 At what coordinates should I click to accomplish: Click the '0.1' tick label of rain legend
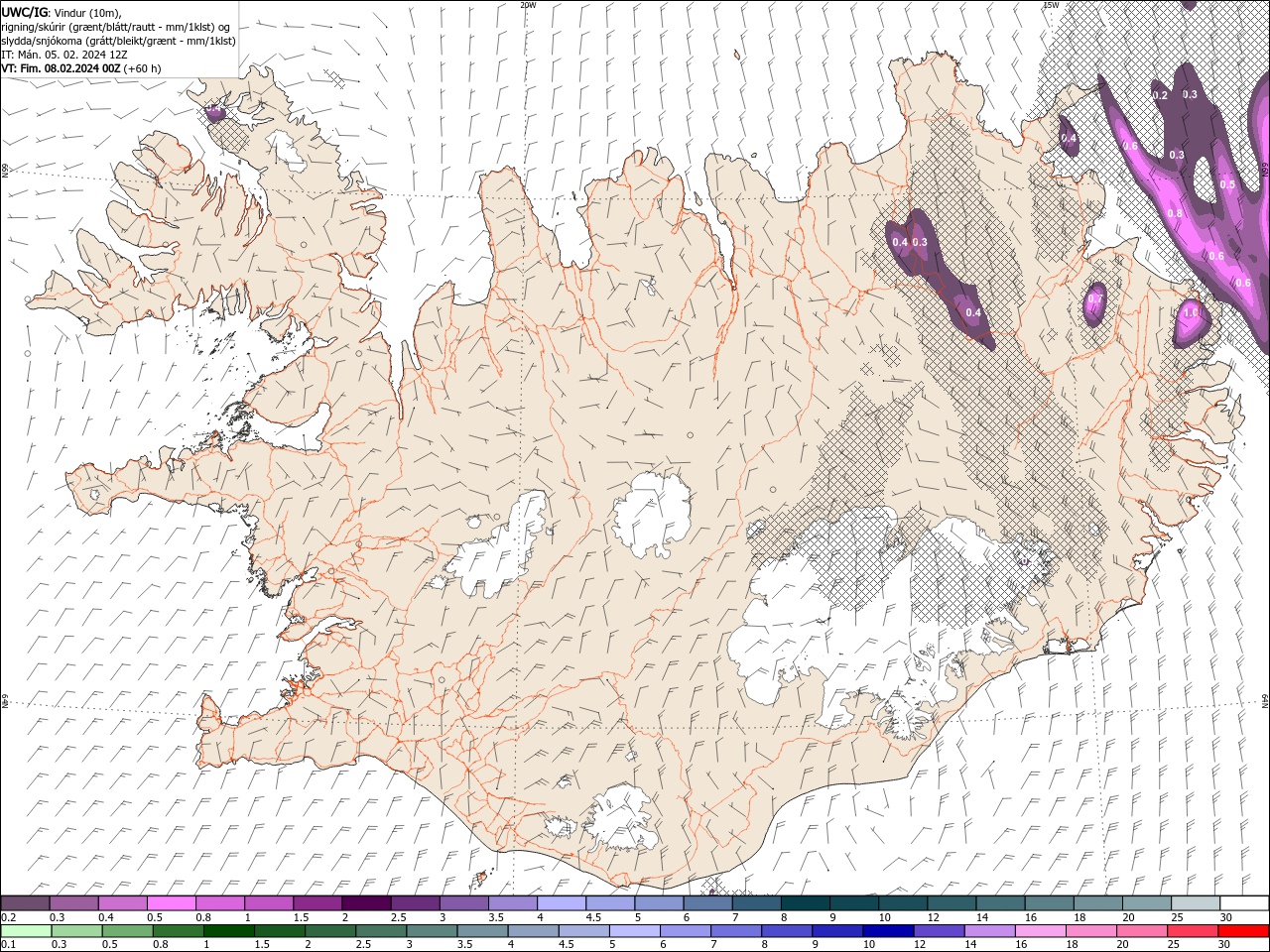8,945
